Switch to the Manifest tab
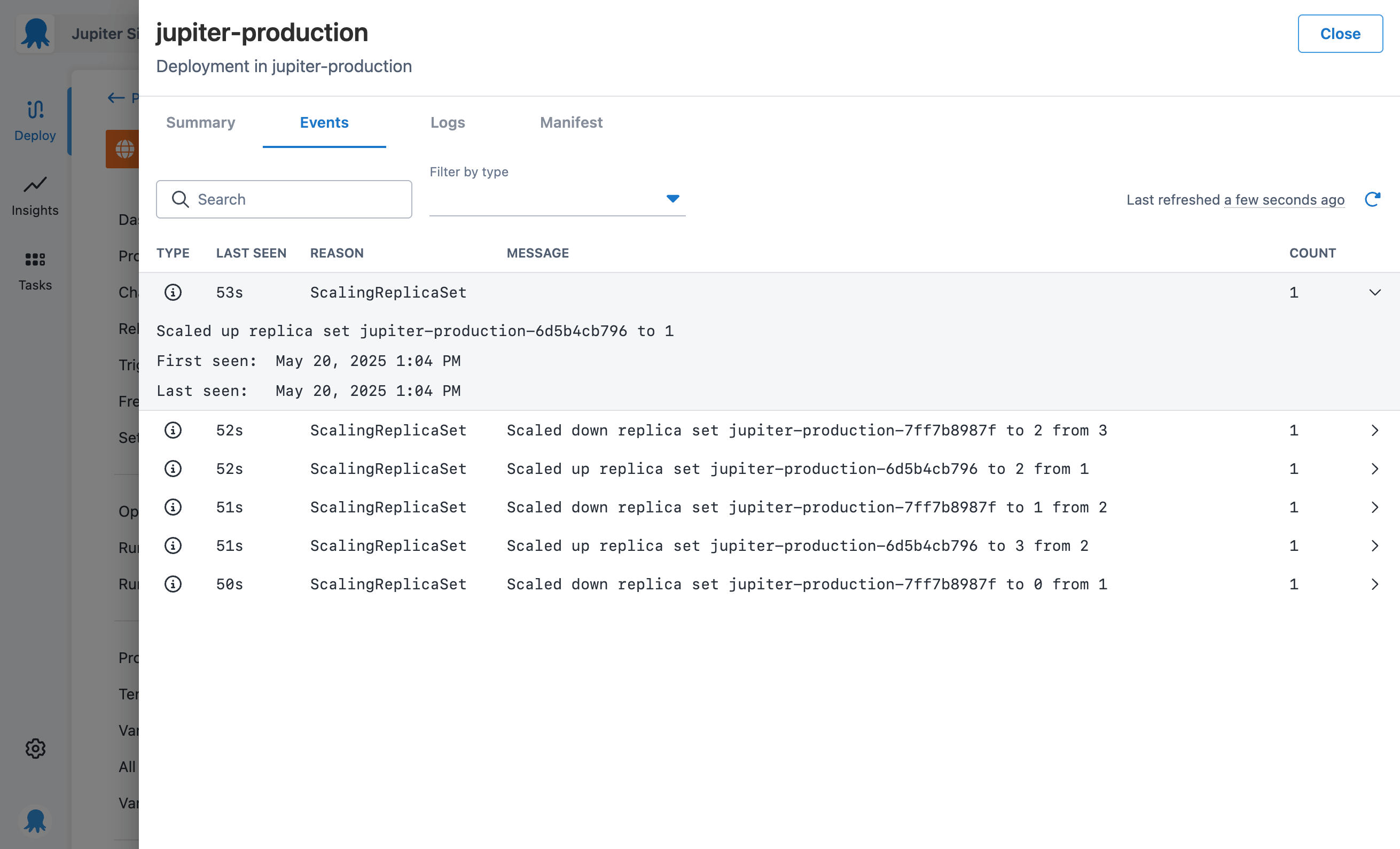The width and height of the screenshot is (1400, 849). (571, 123)
